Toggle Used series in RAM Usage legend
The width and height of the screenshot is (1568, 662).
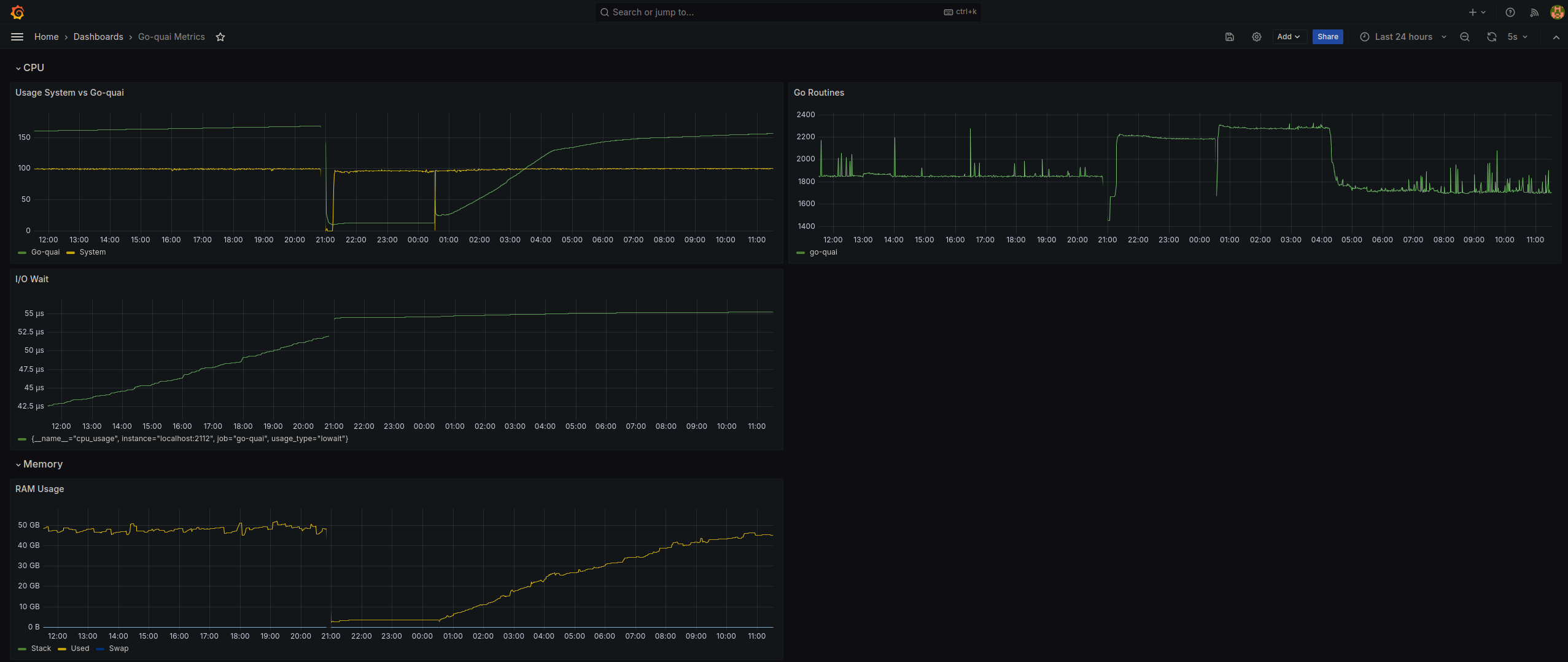point(80,649)
